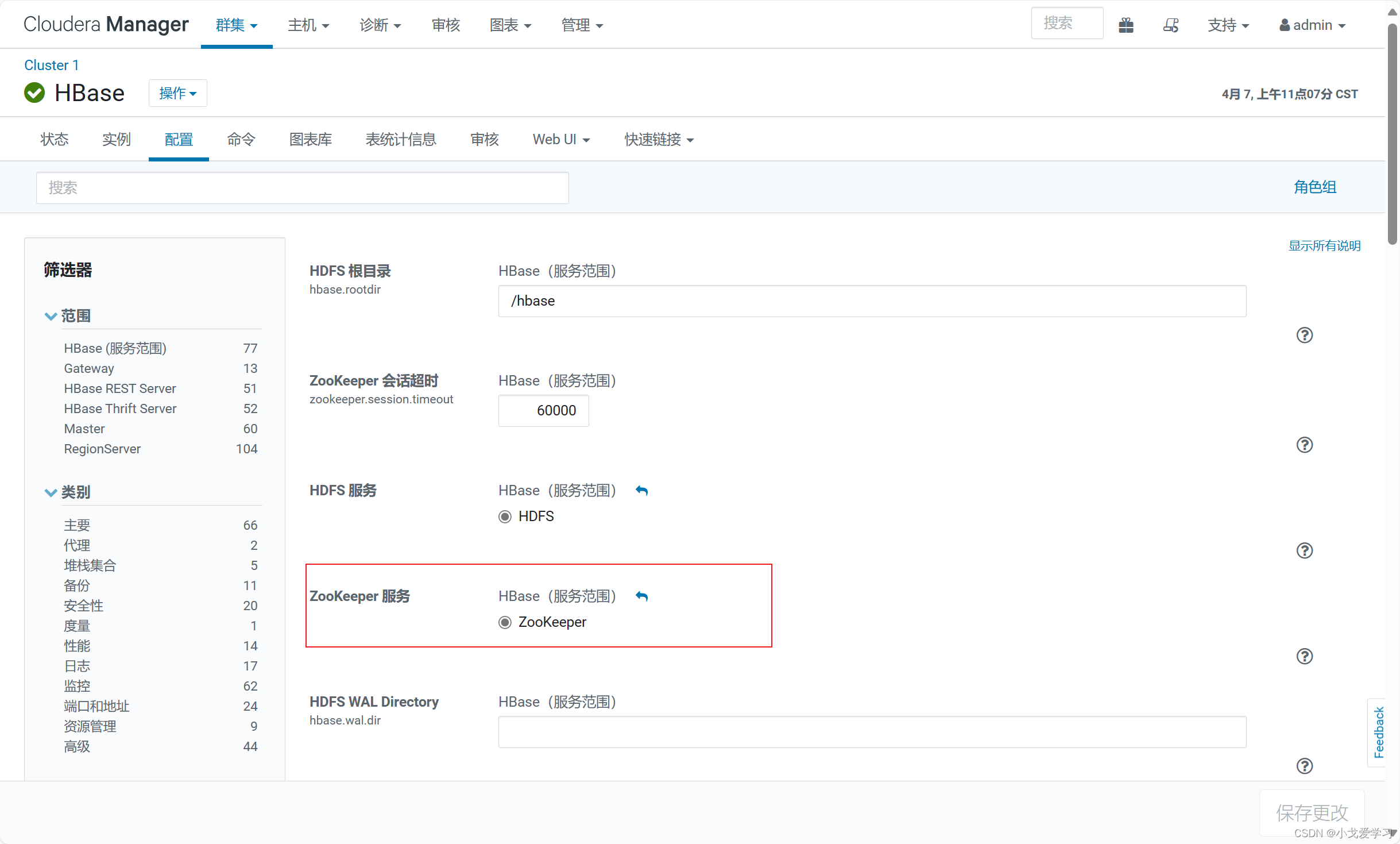Go to Cloudera Manager home logo
The height and width of the screenshot is (844, 1400).
pyautogui.click(x=106, y=24)
